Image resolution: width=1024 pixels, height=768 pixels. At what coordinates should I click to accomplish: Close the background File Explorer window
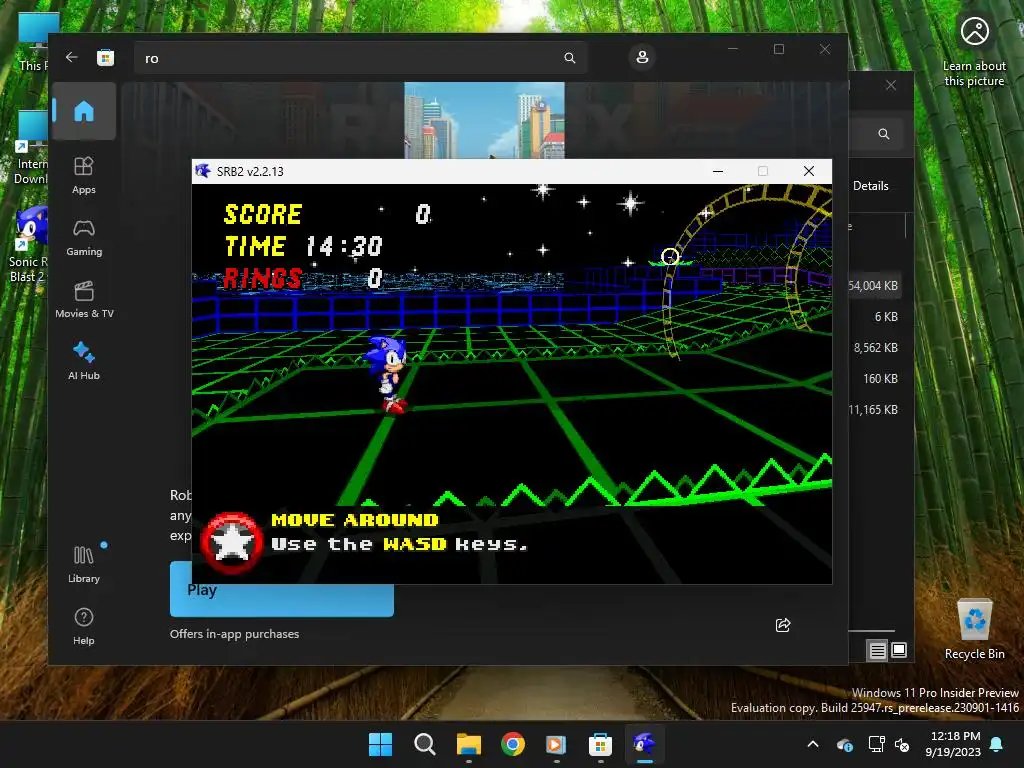[891, 86]
